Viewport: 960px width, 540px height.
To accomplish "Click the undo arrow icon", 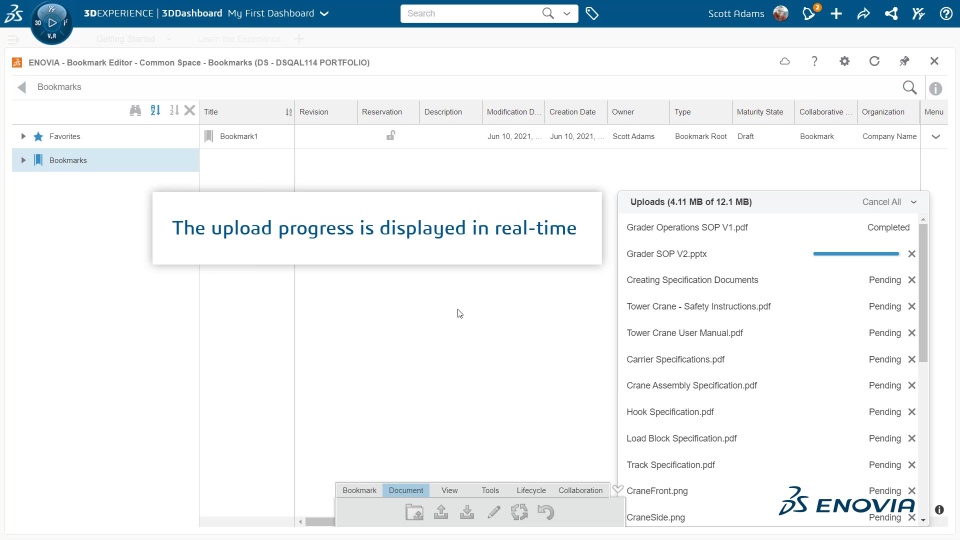I will coord(546,512).
